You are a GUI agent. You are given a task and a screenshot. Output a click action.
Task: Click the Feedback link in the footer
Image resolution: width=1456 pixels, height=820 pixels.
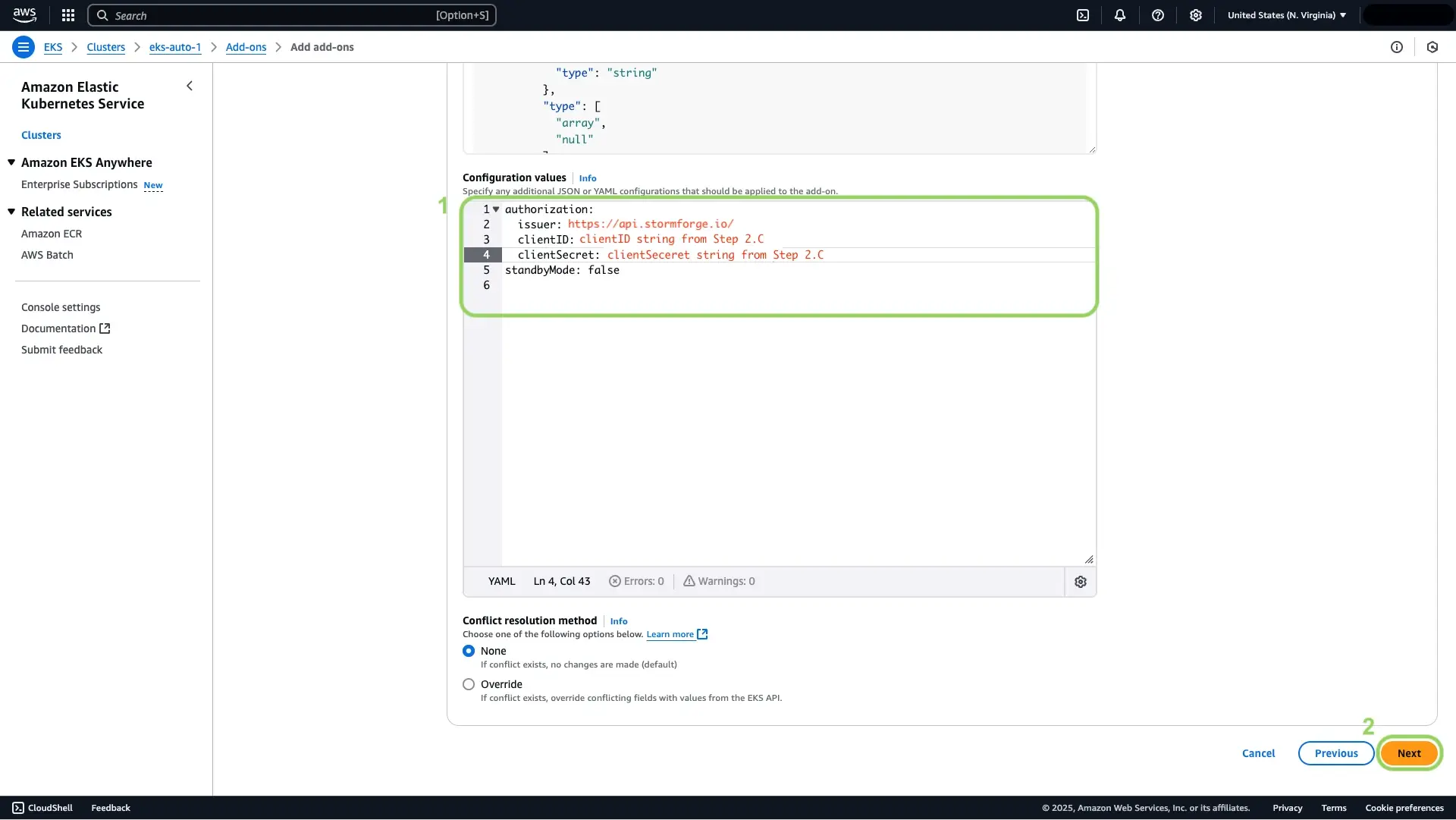click(x=111, y=808)
